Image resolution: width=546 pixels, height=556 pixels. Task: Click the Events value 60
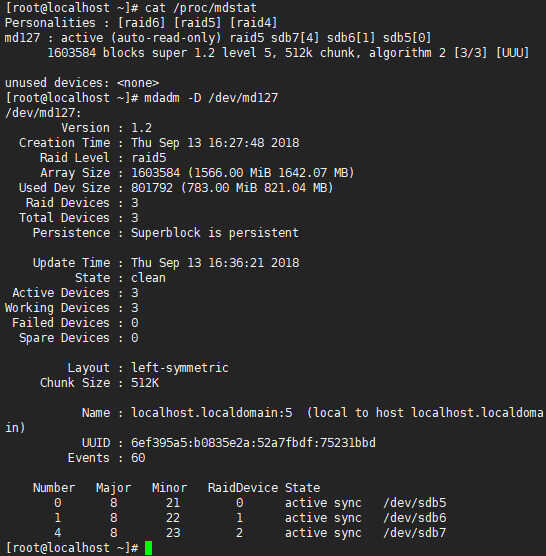tap(138, 458)
